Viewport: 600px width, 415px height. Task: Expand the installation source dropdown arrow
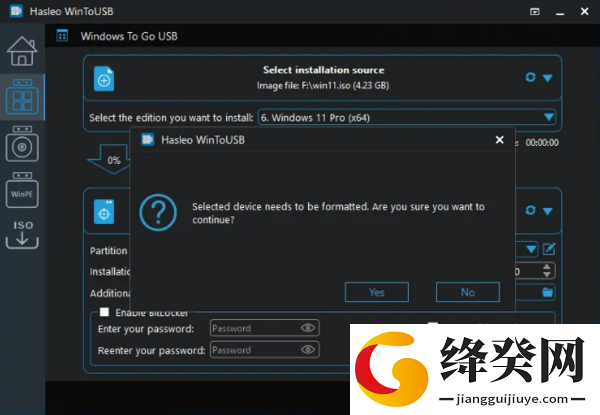tap(548, 78)
